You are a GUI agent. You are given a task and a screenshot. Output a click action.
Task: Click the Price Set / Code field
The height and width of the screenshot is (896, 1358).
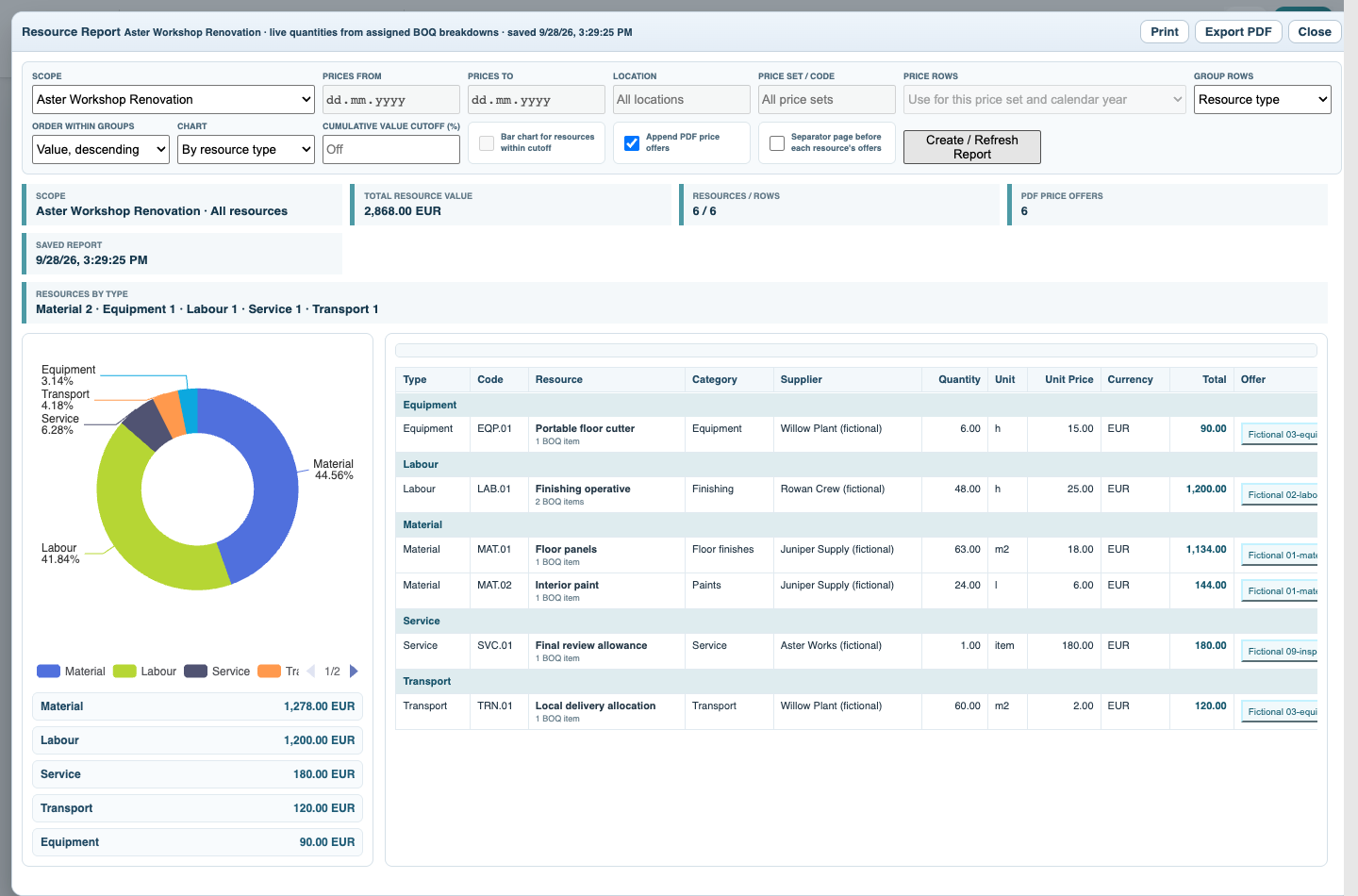[x=827, y=99]
